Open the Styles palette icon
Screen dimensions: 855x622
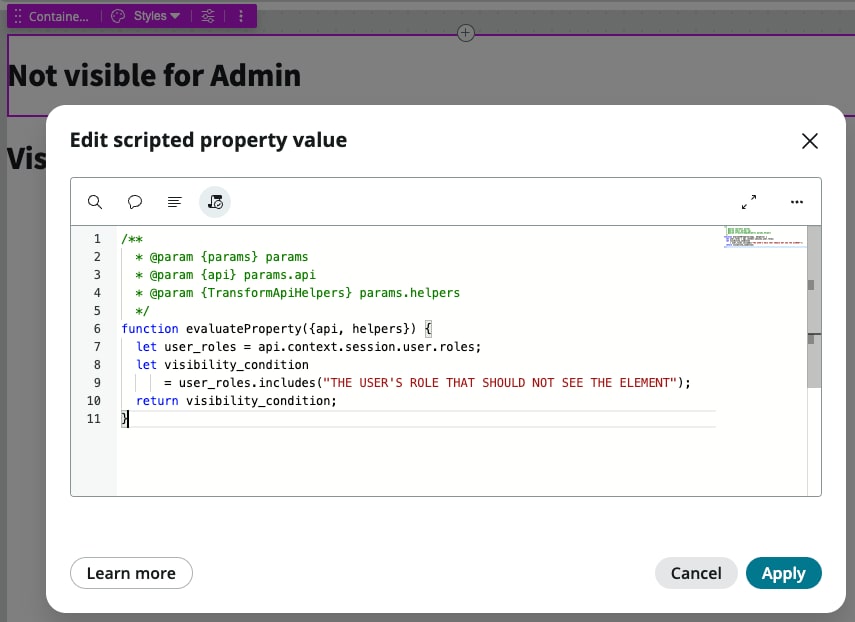(x=117, y=16)
